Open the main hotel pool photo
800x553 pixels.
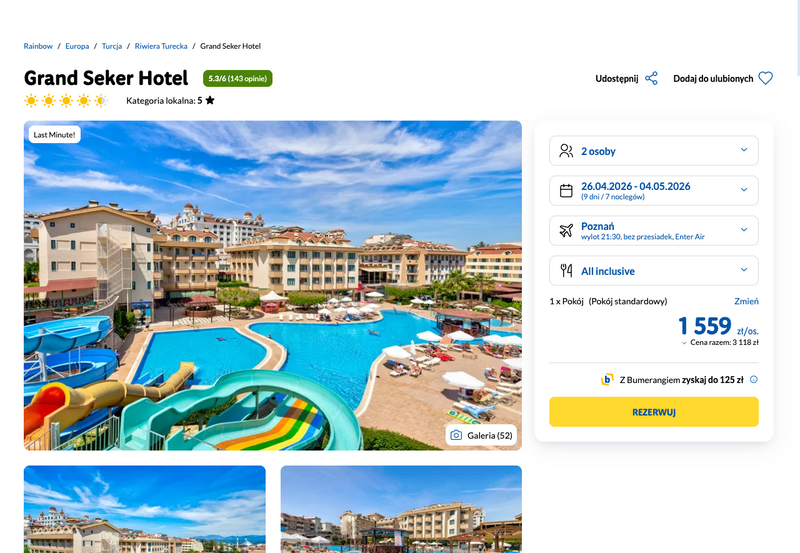pos(272,285)
